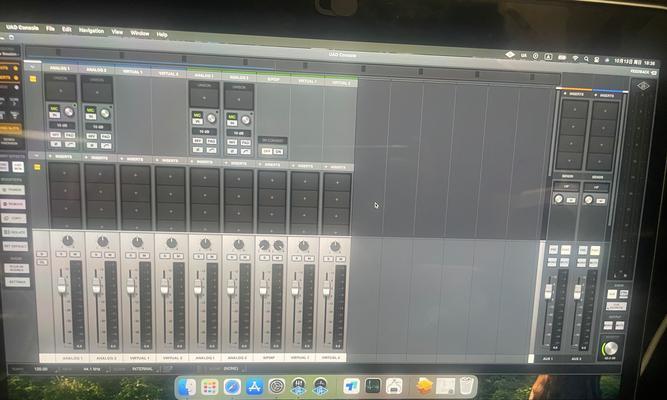Open the View menu

pos(117,32)
